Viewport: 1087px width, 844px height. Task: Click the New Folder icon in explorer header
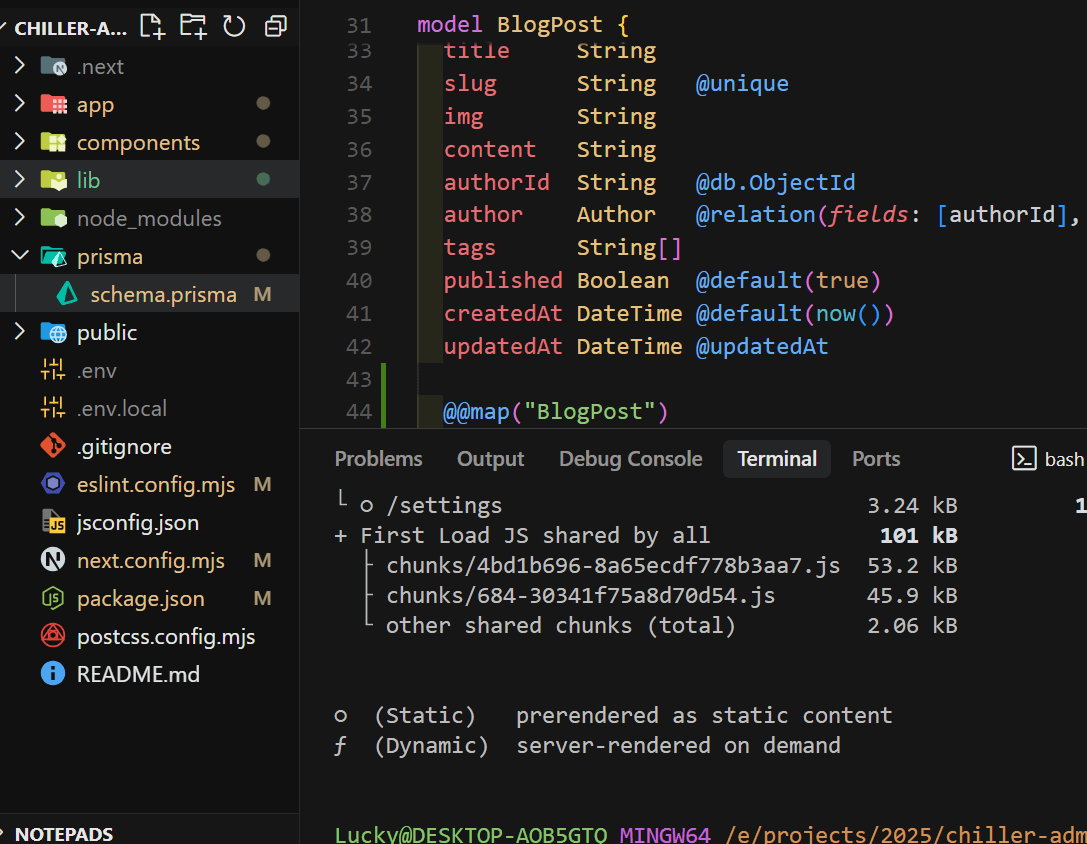tap(193, 27)
